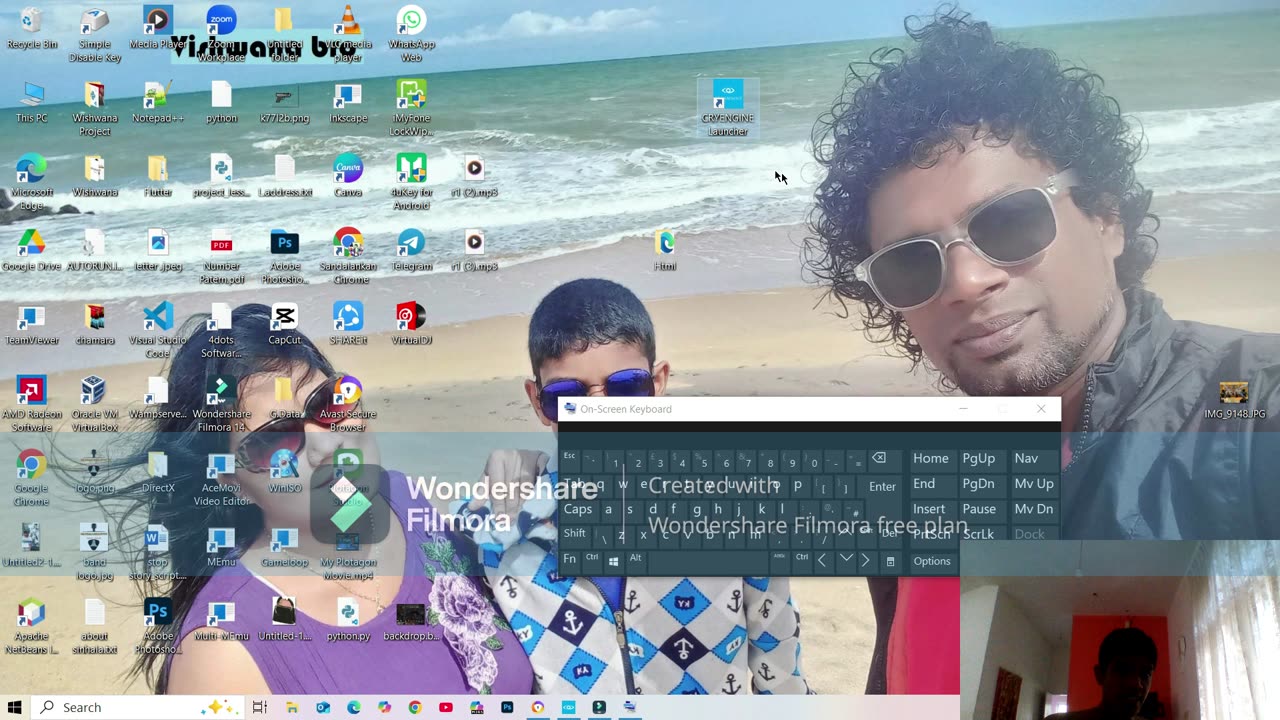This screenshot has width=1280, height=720.
Task: Toggle Alt key on On-Screen Keyboard
Action: pyautogui.click(x=635, y=559)
